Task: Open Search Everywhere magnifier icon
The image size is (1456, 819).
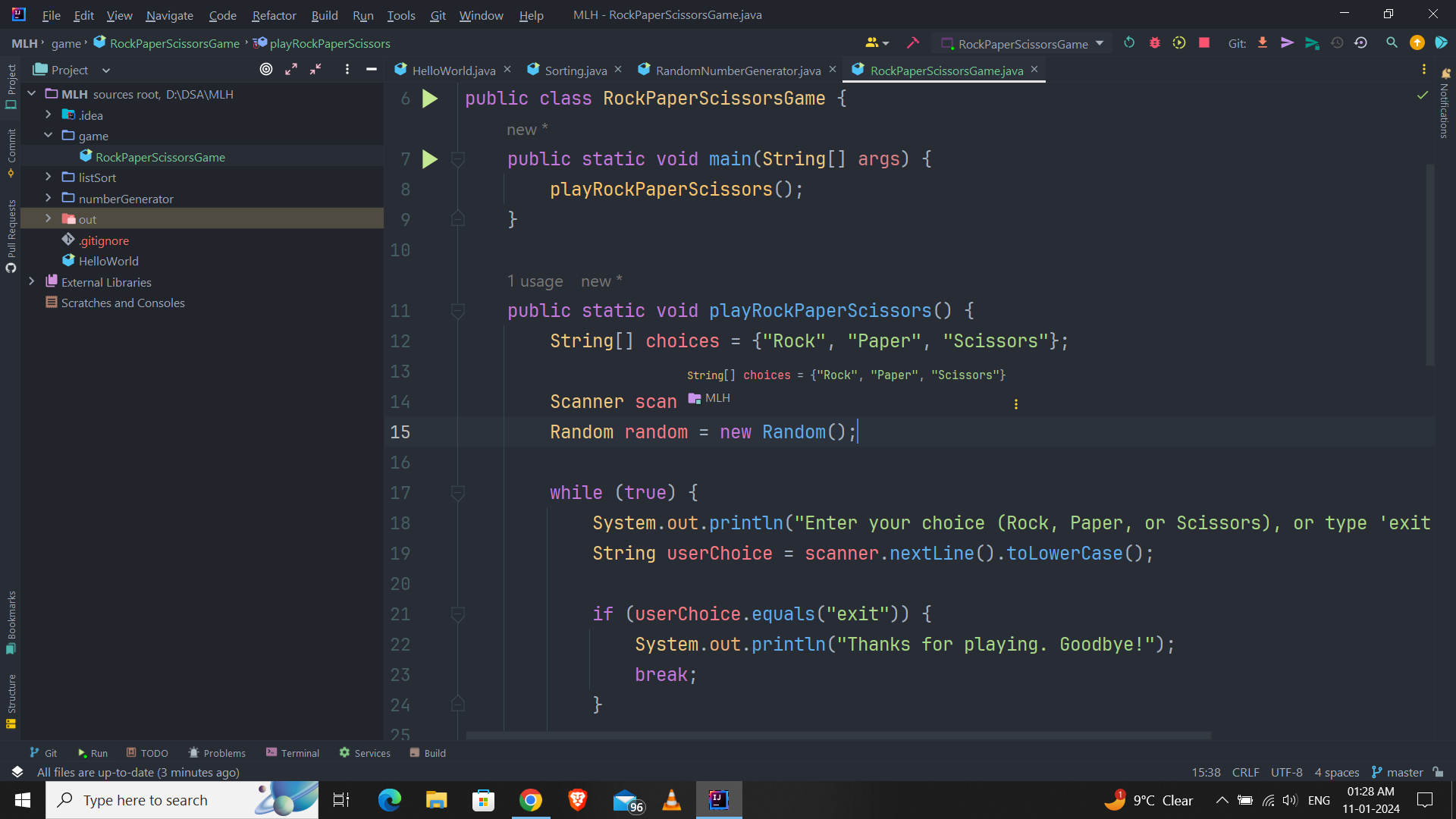Action: click(1392, 43)
